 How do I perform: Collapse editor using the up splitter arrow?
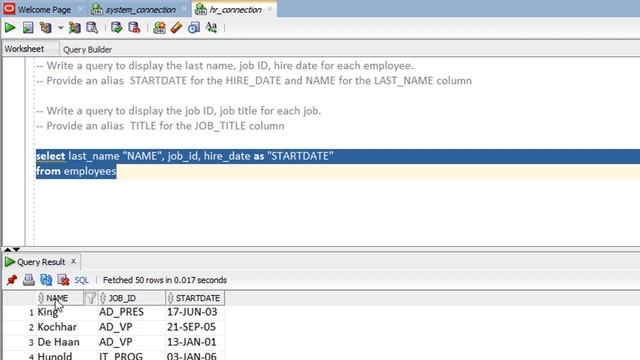pyautogui.click(x=7, y=249)
